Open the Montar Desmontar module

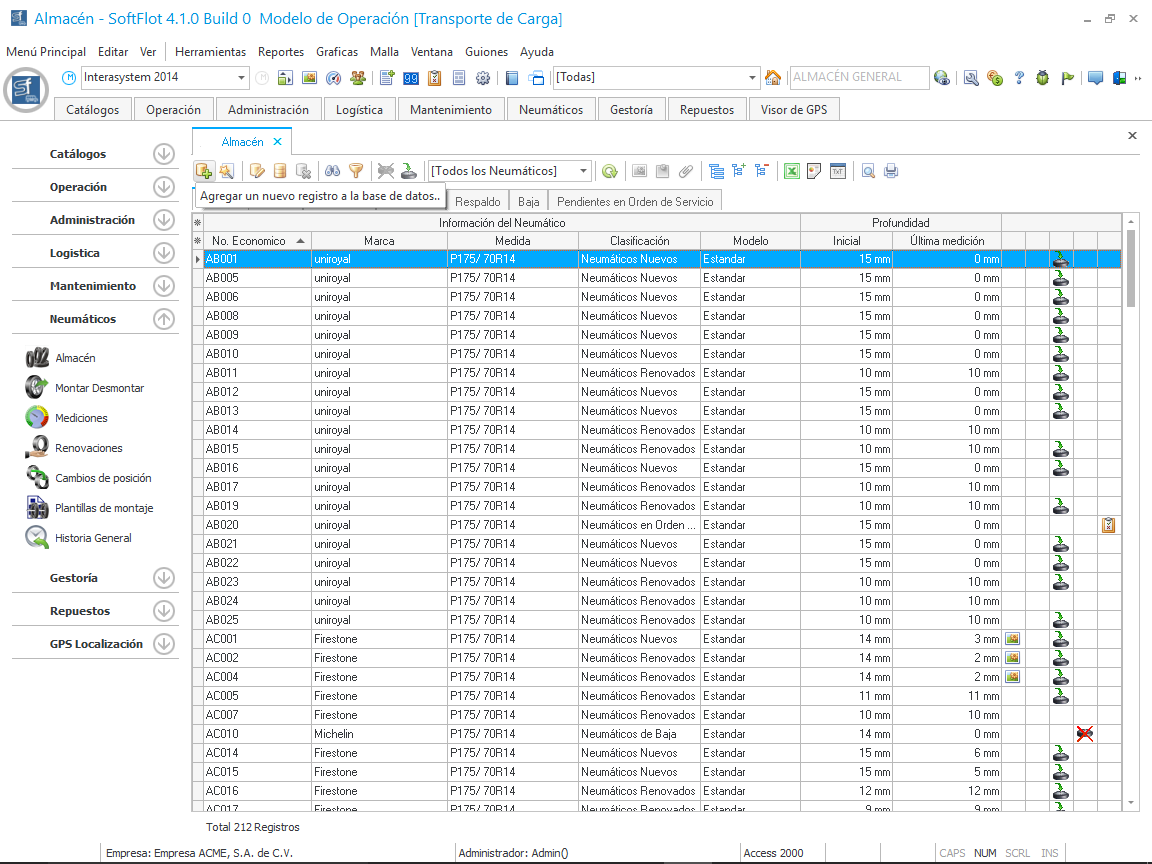(99, 388)
